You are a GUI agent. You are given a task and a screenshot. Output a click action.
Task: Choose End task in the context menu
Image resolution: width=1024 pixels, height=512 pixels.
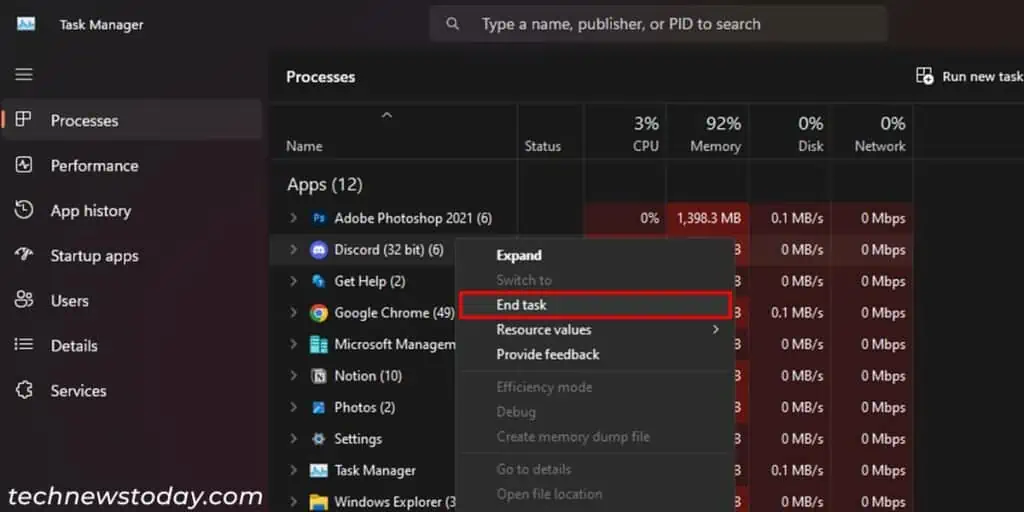click(595, 305)
